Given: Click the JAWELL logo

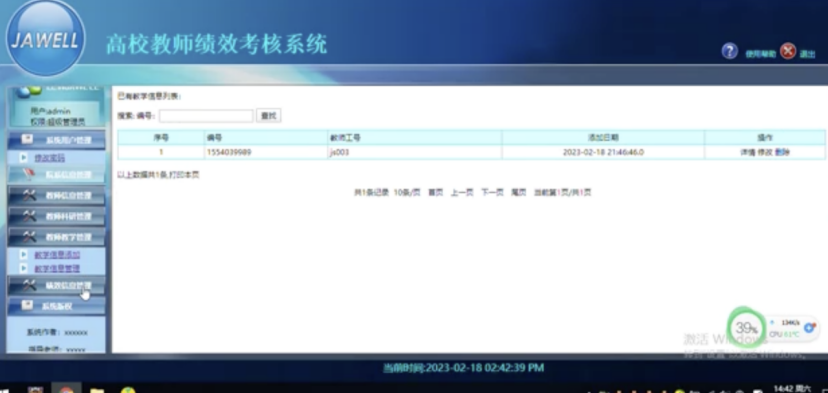Looking at the screenshot, I should click(x=45, y=38).
